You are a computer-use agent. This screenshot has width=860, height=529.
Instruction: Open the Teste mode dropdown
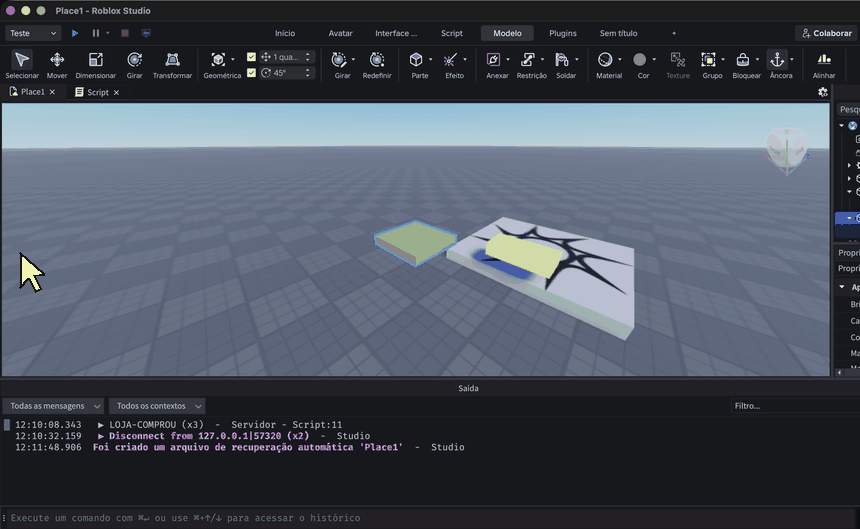coord(33,33)
